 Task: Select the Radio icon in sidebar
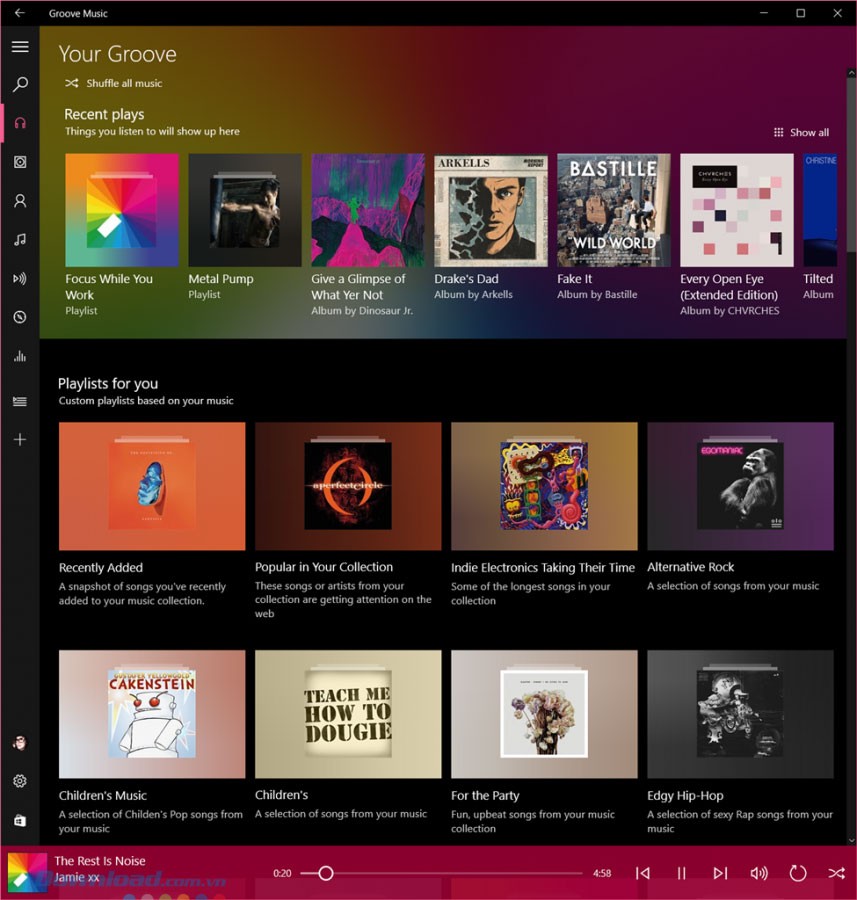(x=20, y=279)
